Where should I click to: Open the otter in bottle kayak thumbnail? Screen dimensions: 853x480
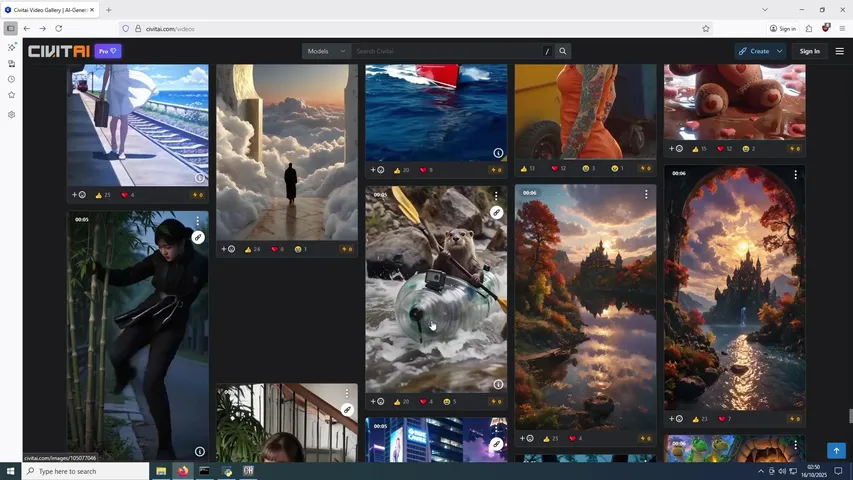click(x=436, y=289)
